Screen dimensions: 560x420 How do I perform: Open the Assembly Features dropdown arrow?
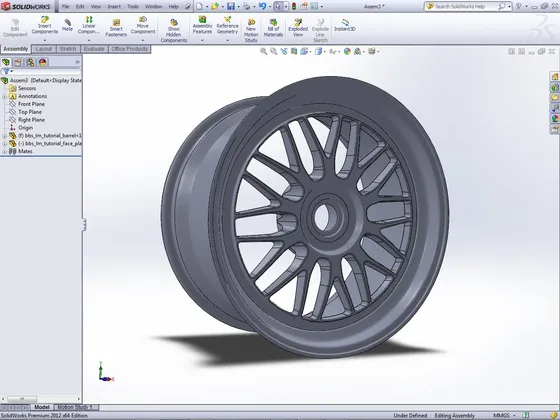click(x=202, y=40)
